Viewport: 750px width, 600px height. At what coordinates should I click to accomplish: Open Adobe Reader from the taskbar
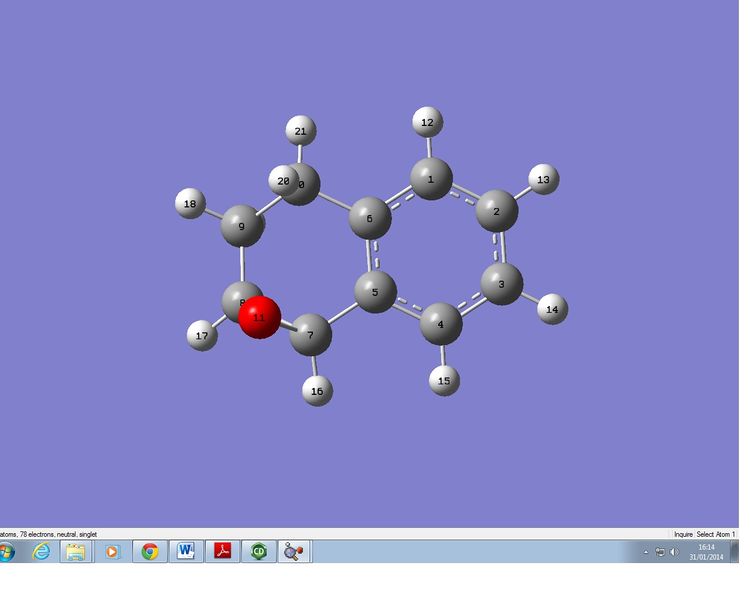pyautogui.click(x=222, y=552)
